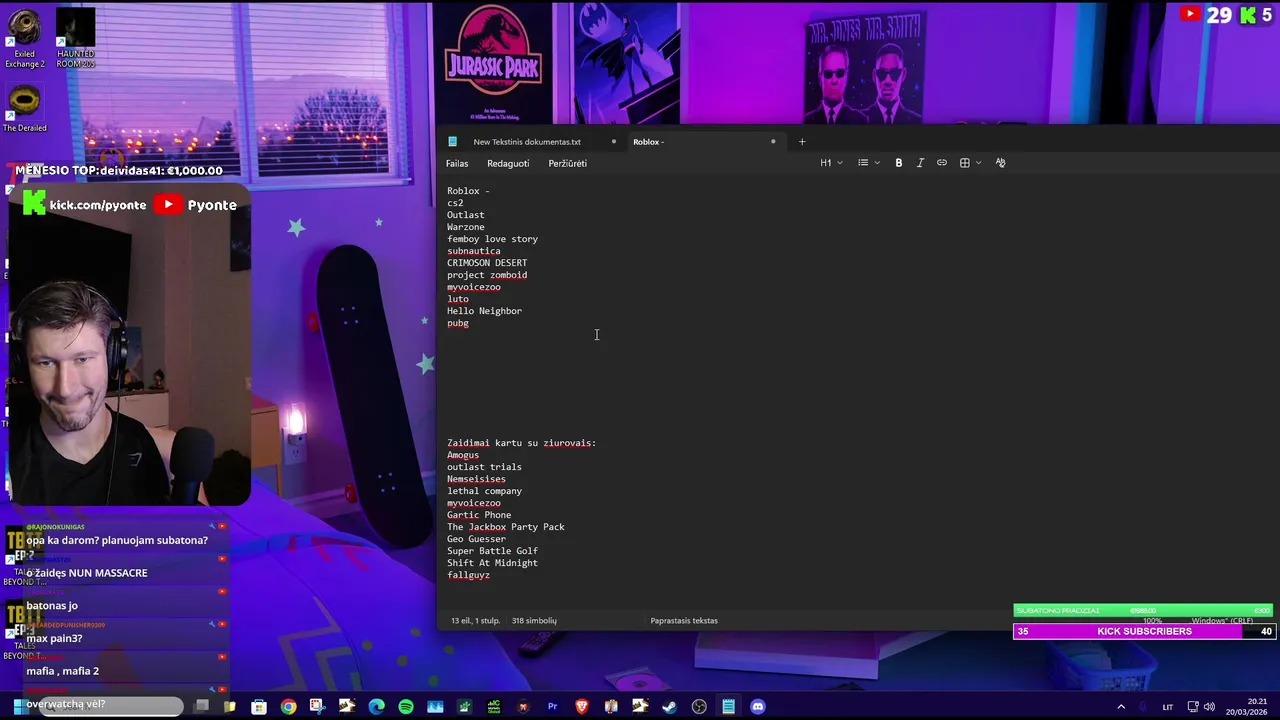Select the Roblox - tab
The height and width of the screenshot is (720, 1280).
(648, 142)
